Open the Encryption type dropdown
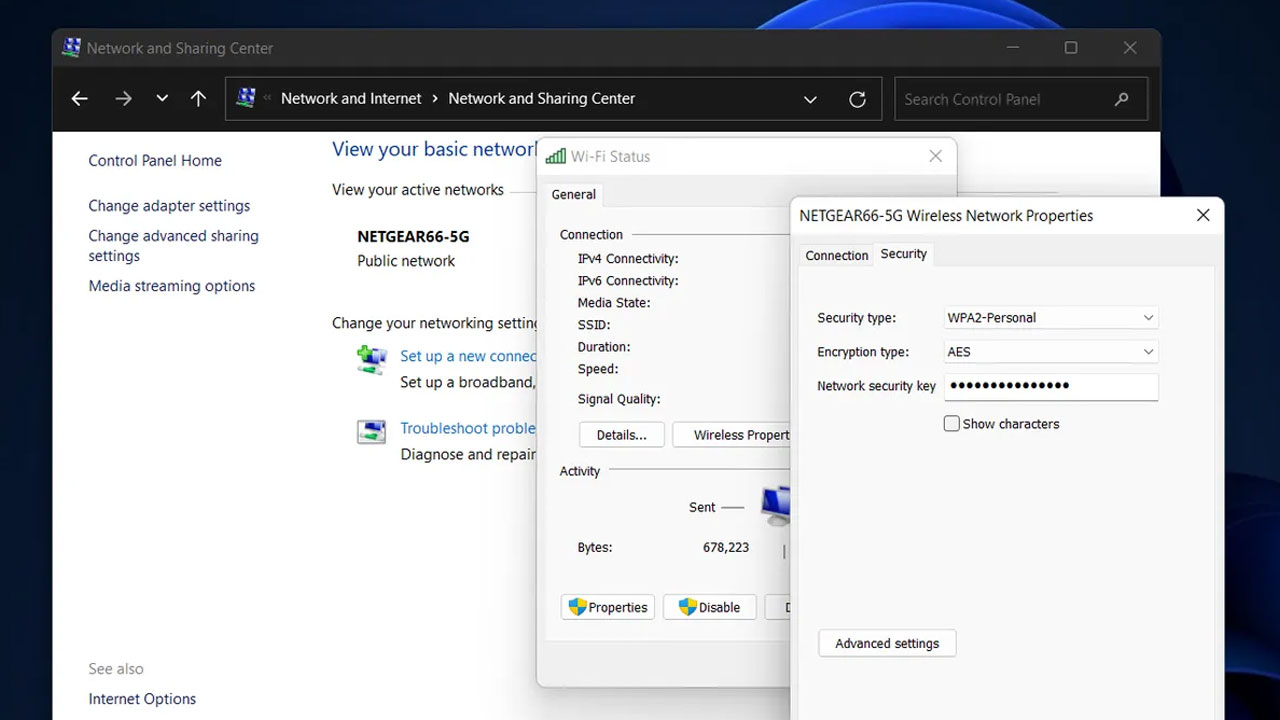The image size is (1280, 720). click(x=1148, y=352)
